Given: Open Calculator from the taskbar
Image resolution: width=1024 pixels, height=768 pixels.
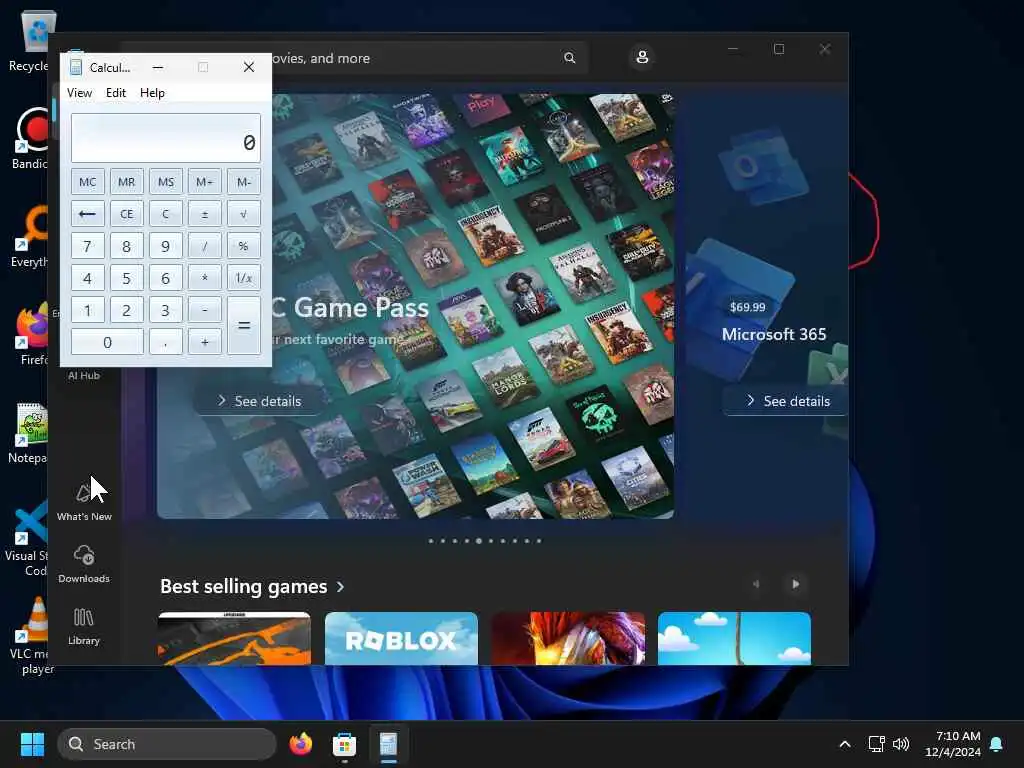Looking at the screenshot, I should [388, 744].
